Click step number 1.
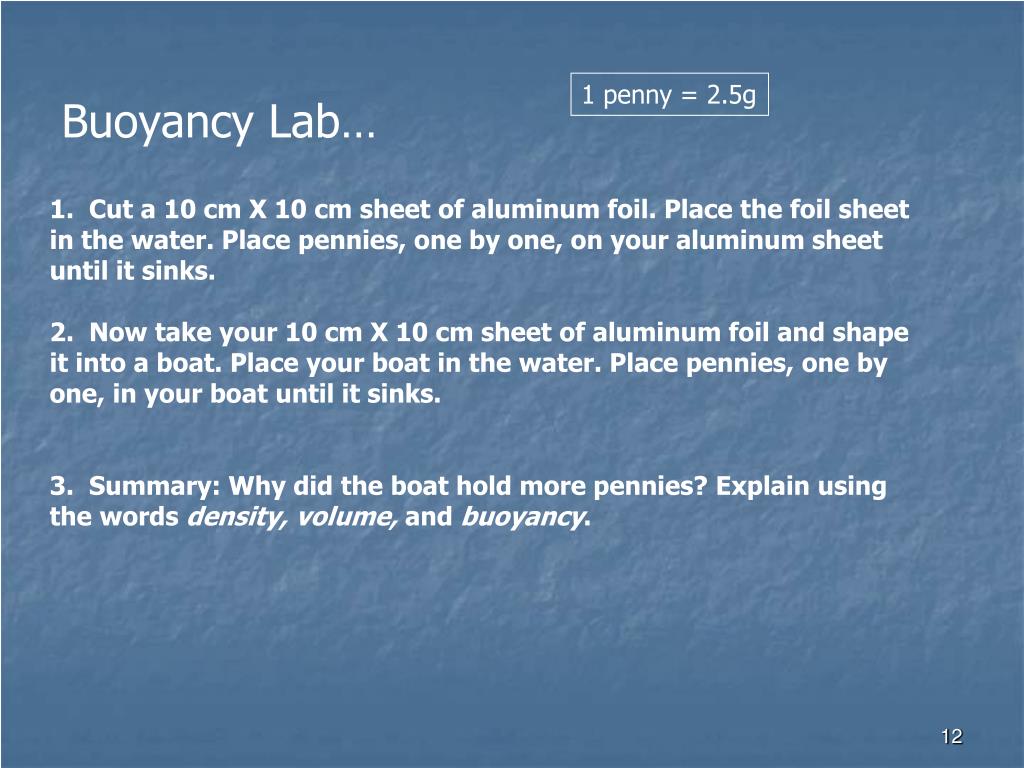1024x768 pixels. pos(61,210)
